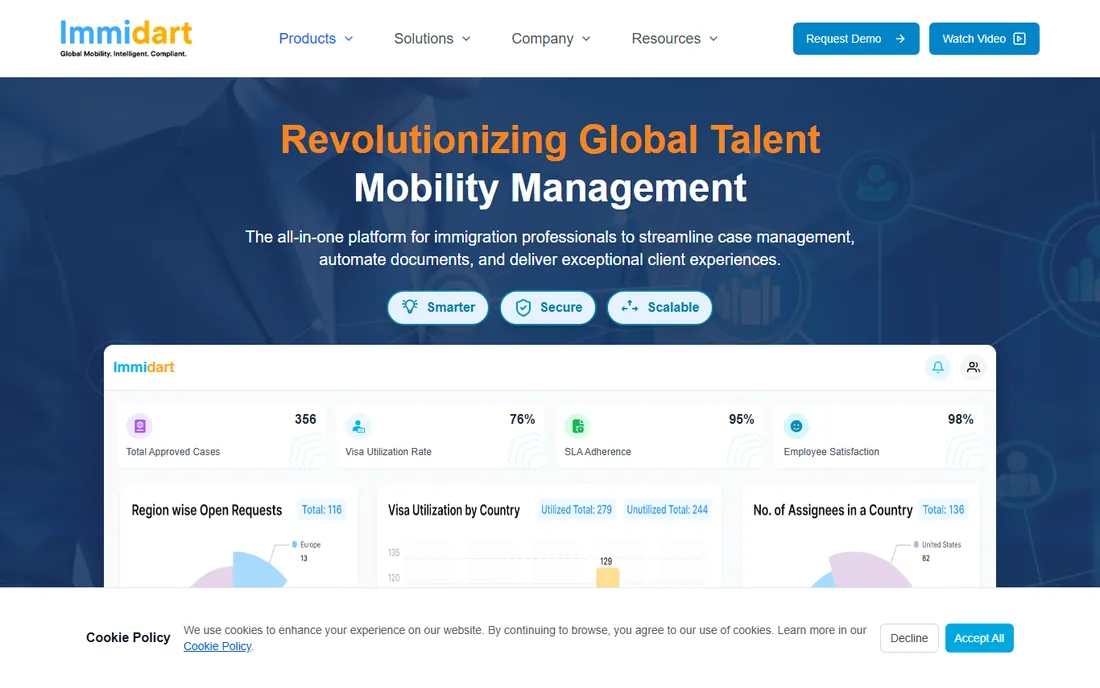Accept all cookies
The width and height of the screenshot is (1100, 688).
(979, 638)
